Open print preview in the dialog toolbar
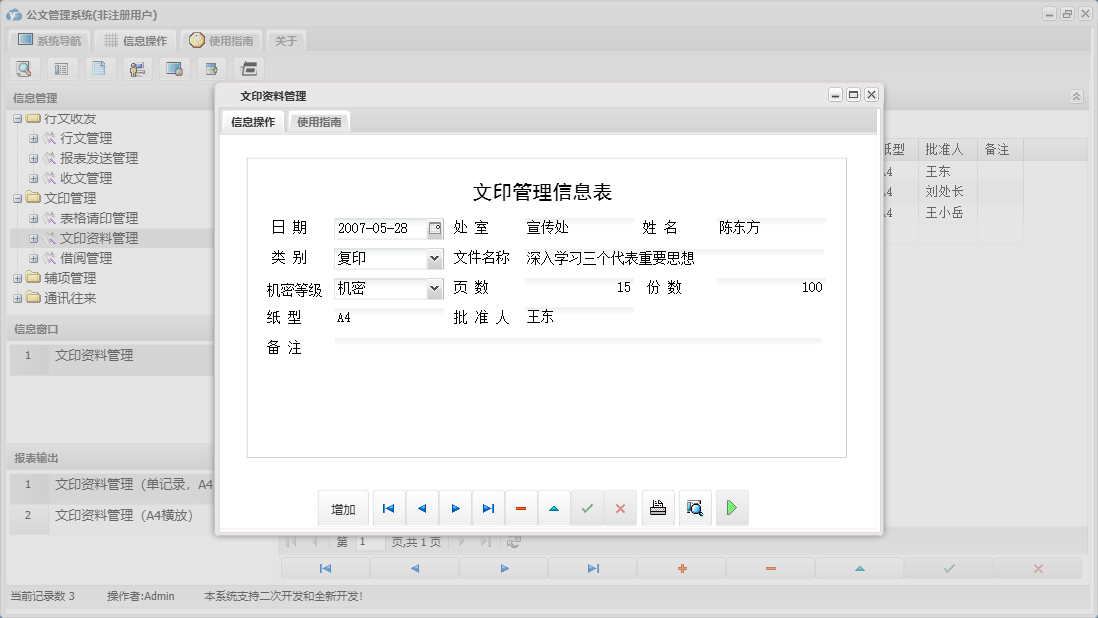1098x618 pixels. point(694,508)
